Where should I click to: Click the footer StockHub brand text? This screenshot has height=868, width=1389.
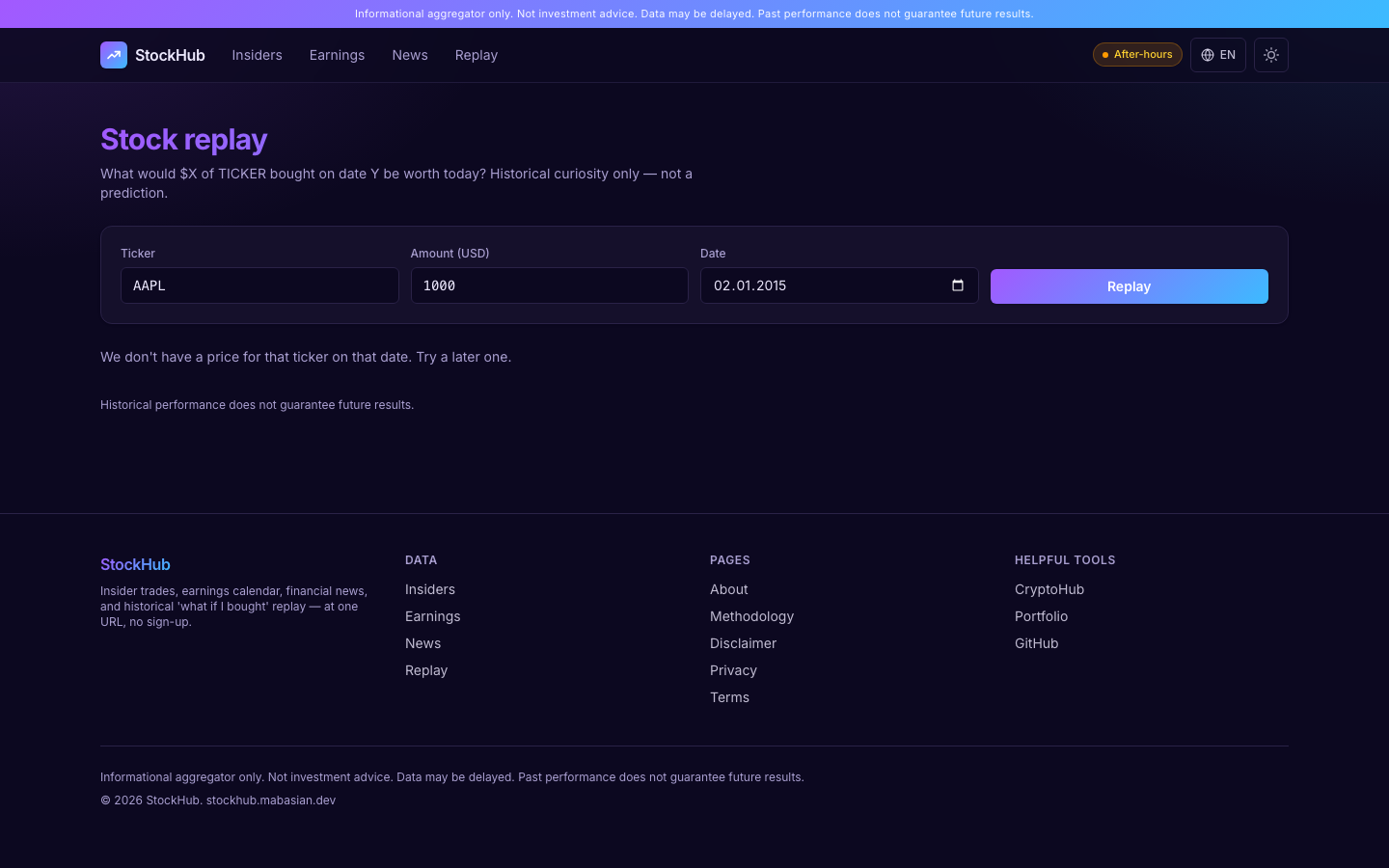point(135,564)
